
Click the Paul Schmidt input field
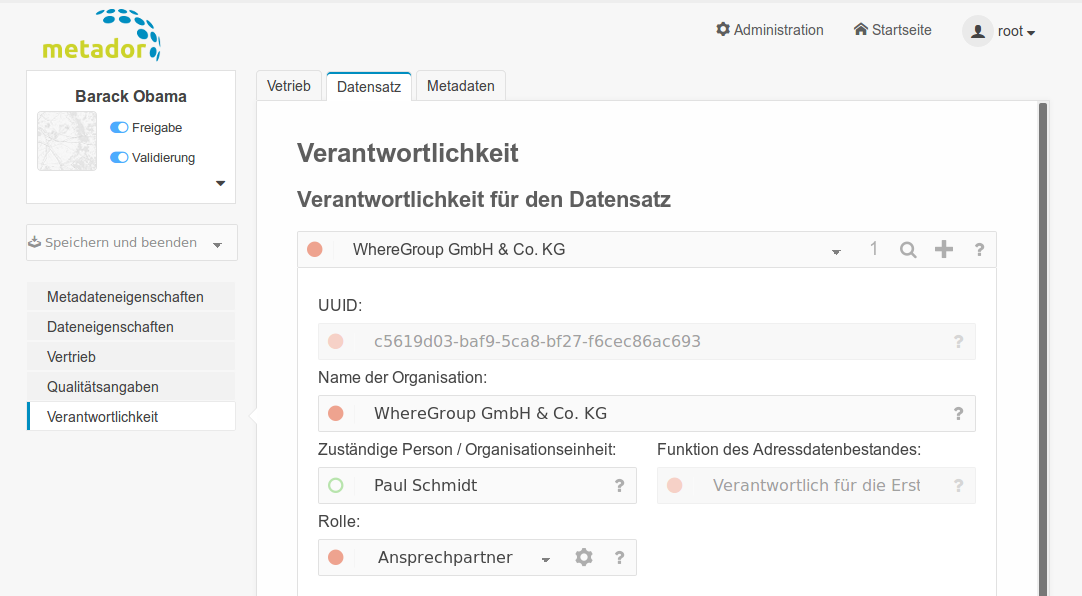[x=477, y=486]
